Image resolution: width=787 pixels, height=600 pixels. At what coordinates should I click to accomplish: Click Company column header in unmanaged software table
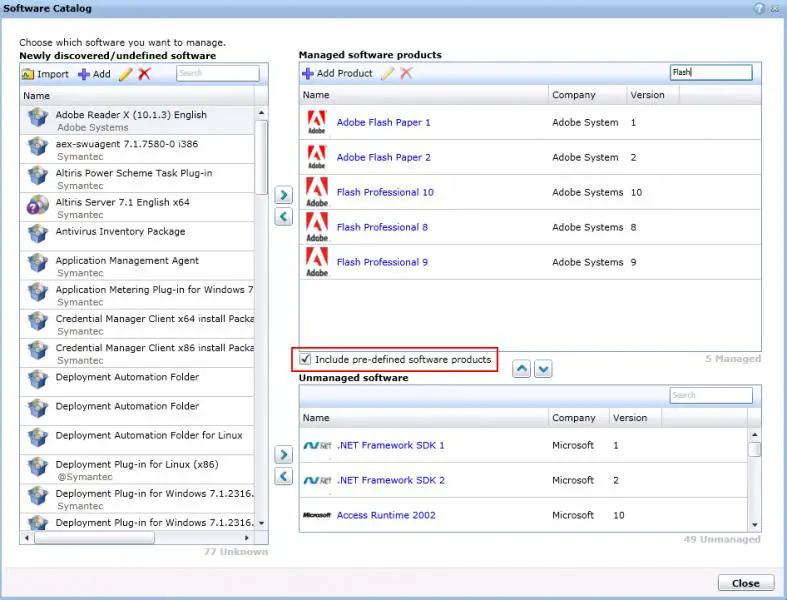[x=579, y=418]
